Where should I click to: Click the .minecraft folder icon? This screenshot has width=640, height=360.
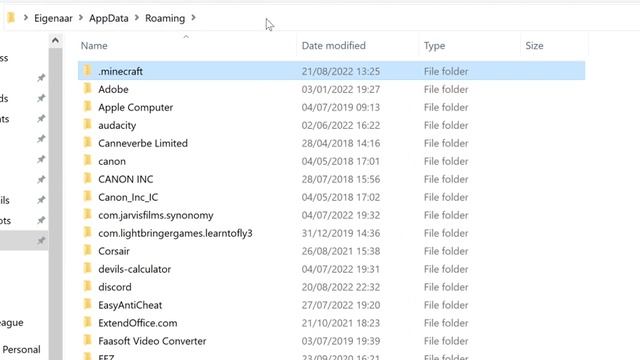point(87,71)
